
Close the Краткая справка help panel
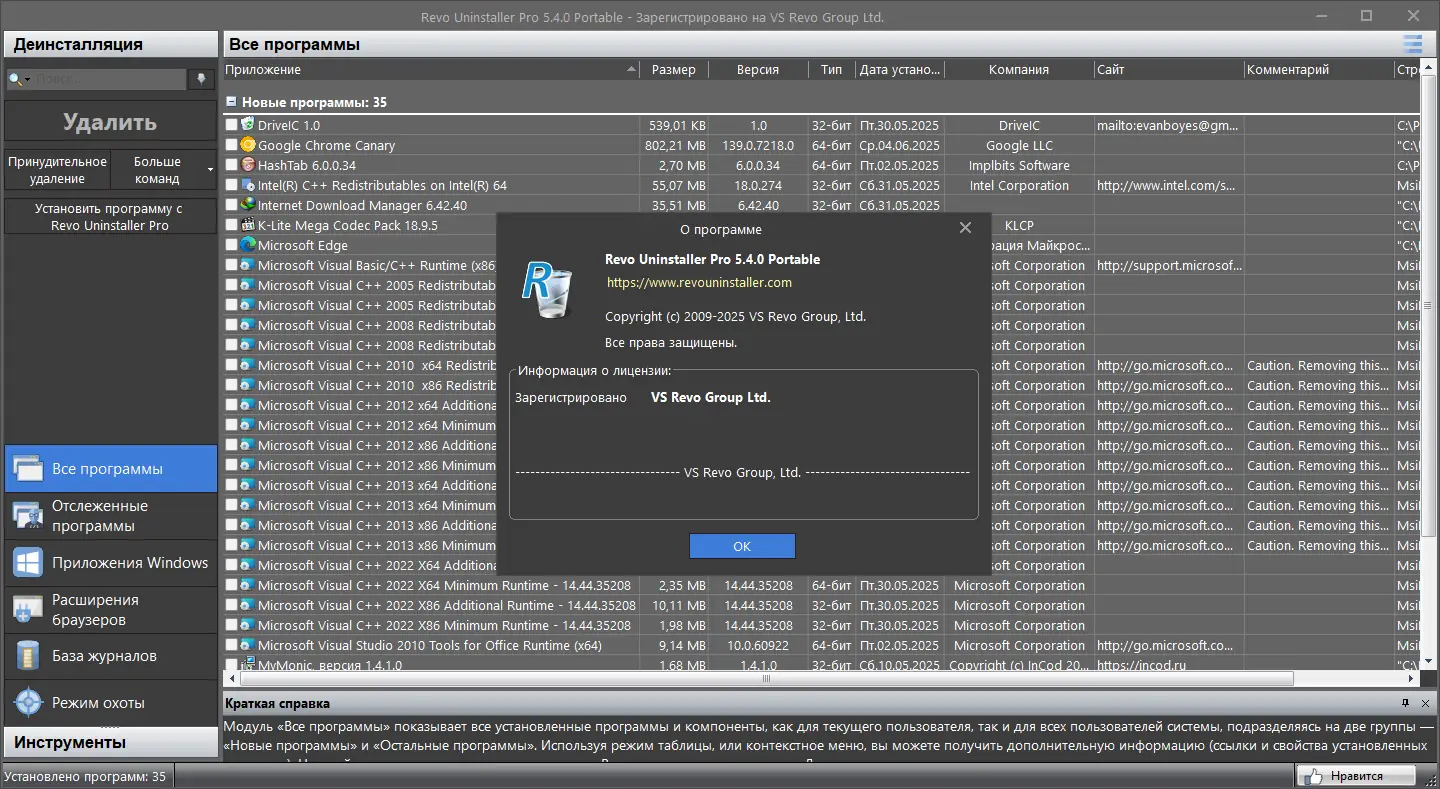click(x=1425, y=703)
